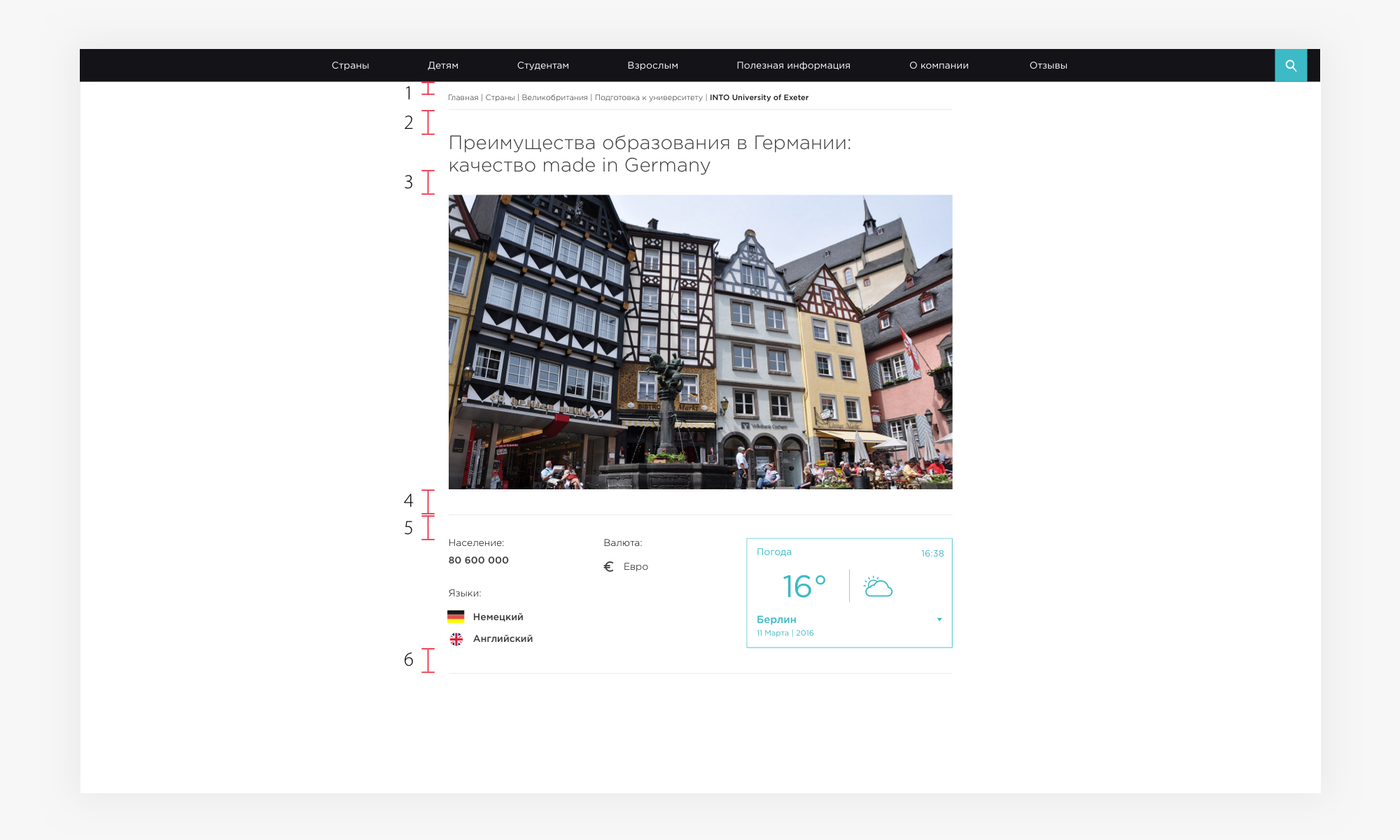Open the Детям menu item
1400x840 pixels.
point(443,65)
